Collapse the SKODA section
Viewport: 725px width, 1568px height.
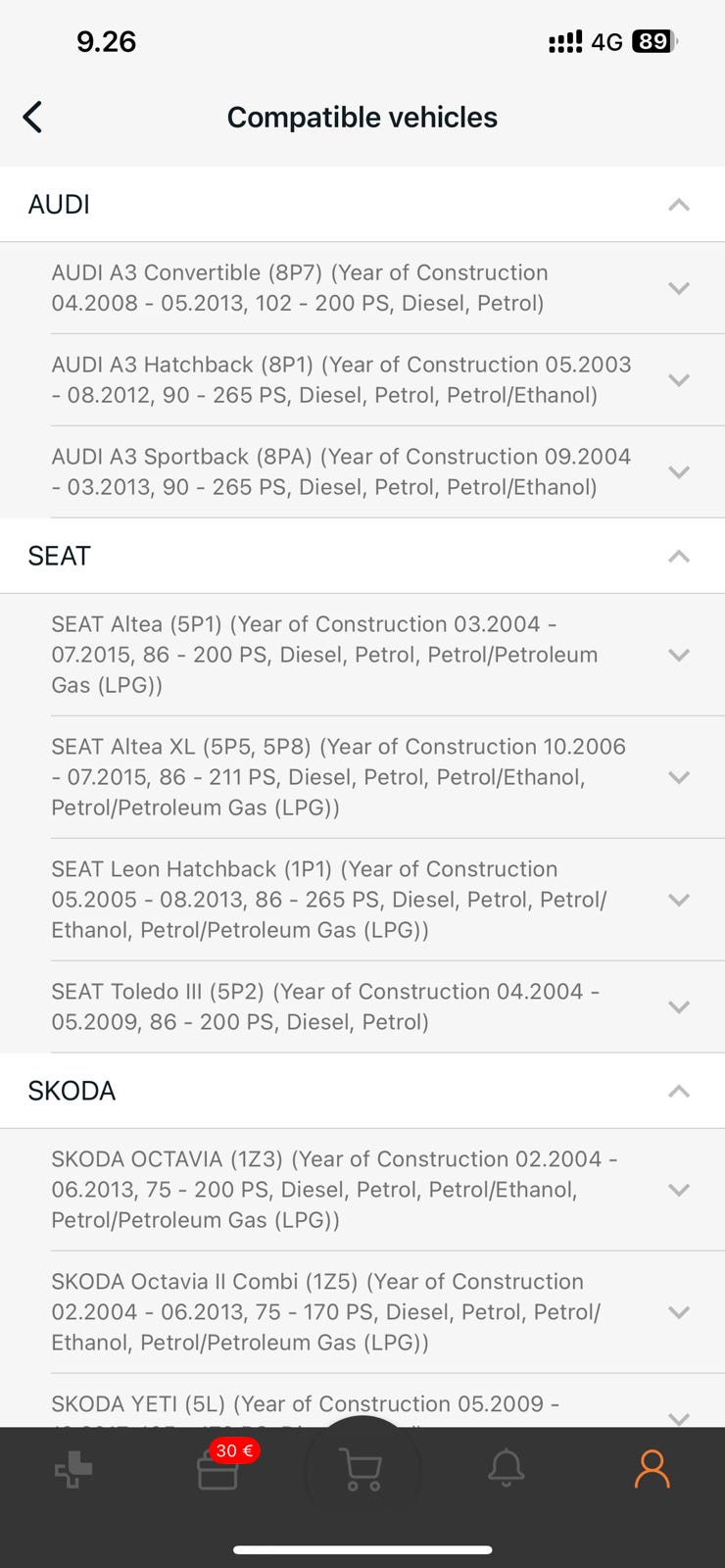tap(678, 1092)
